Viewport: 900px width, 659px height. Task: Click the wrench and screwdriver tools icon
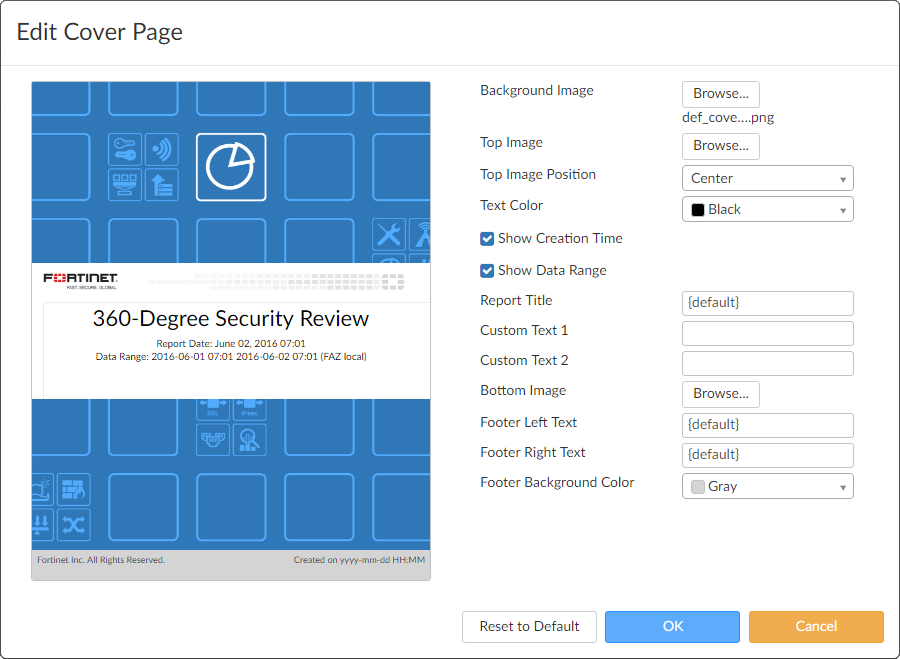(388, 234)
